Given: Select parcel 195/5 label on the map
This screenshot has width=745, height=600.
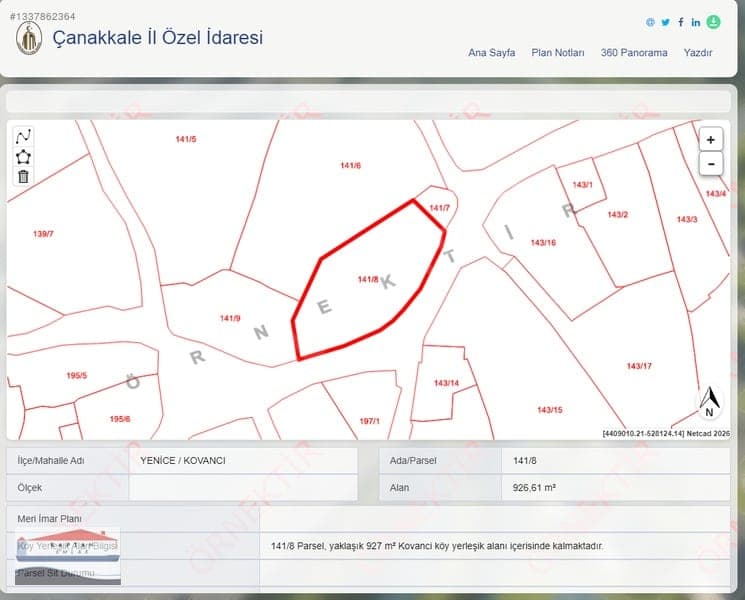Looking at the screenshot, I should coord(76,376).
